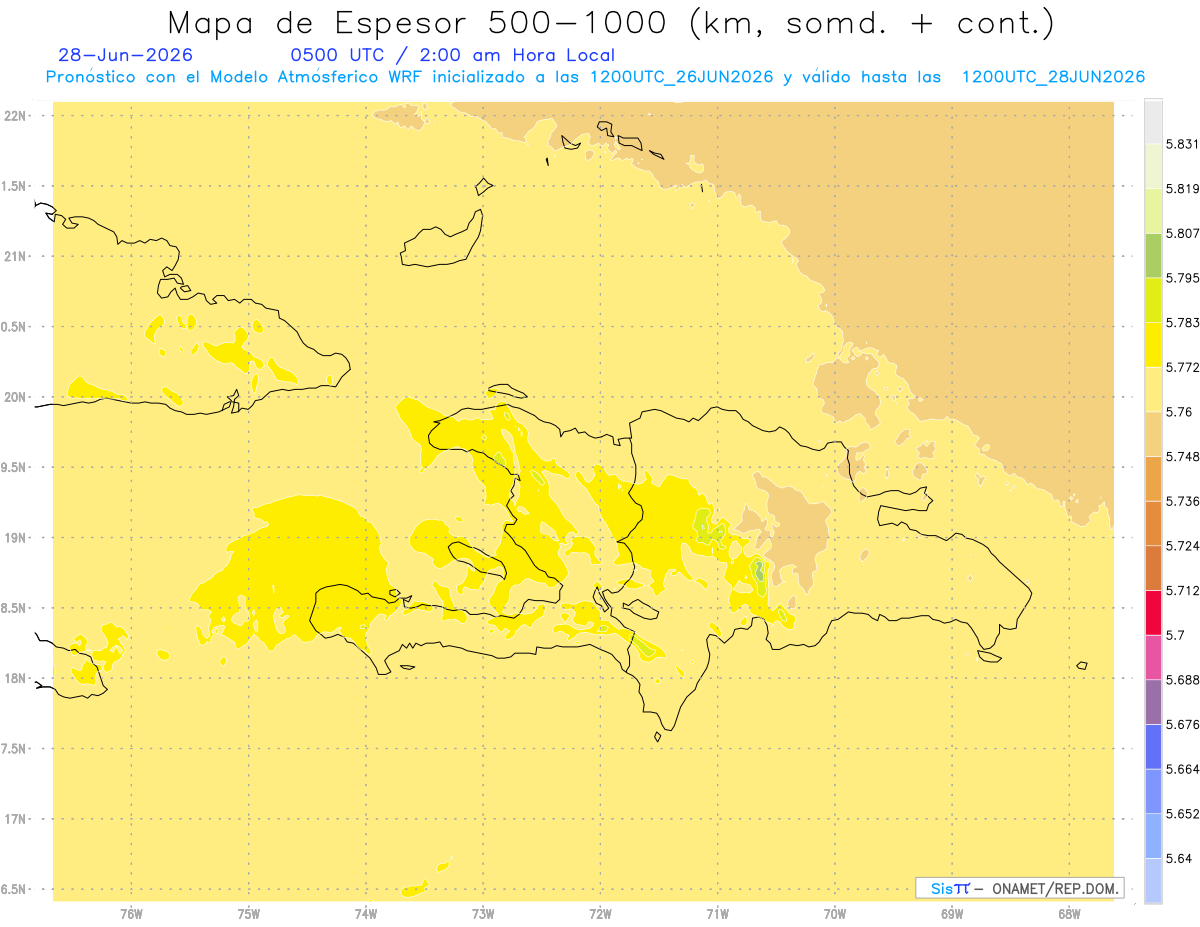Click the "21N" latitude label

pyautogui.click(x=15, y=257)
